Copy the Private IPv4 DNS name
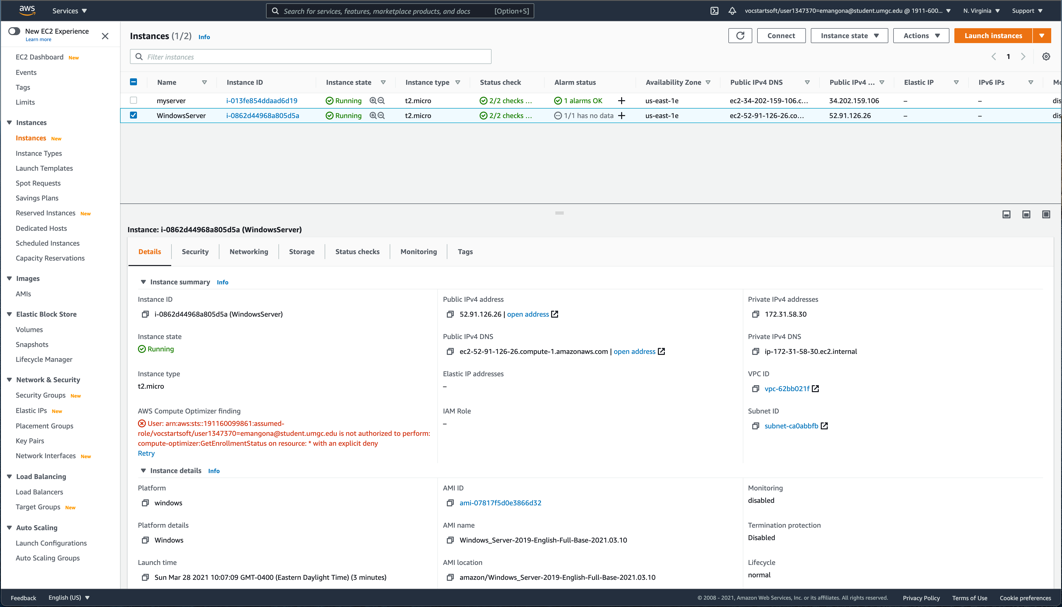Screen dimensions: 1062x607 click(755, 352)
